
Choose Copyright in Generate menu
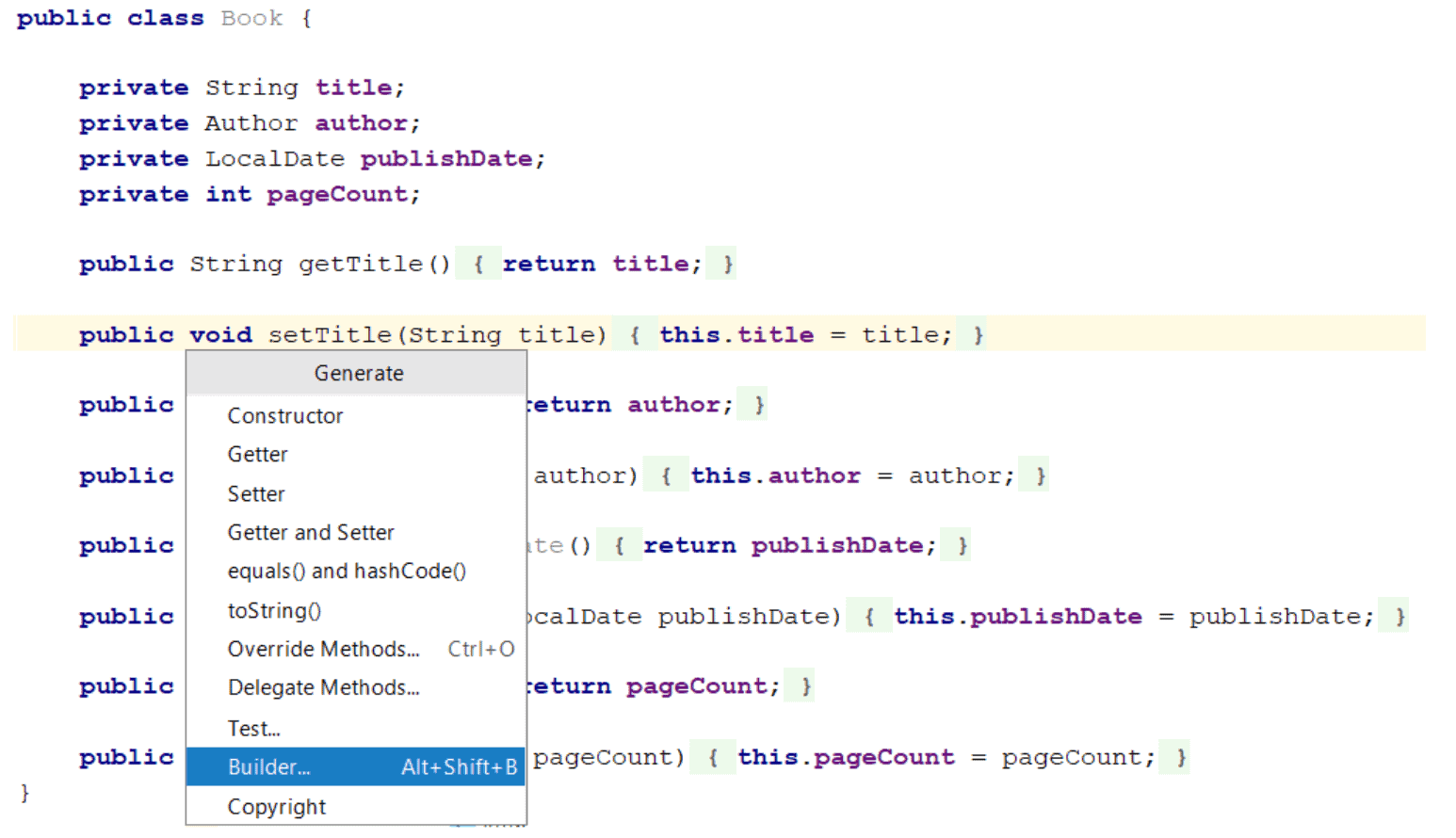coord(355,807)
